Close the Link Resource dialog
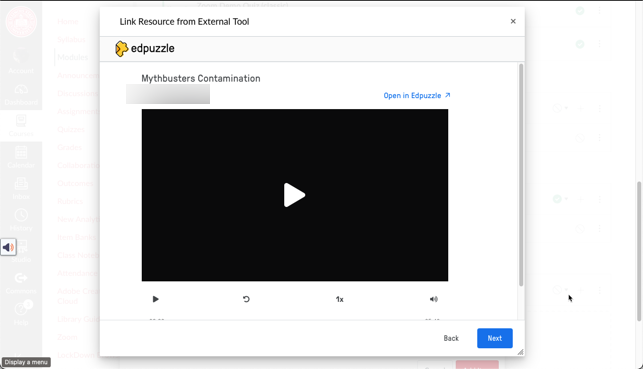Image resolution: width=643 pixels, height=369 pixels. [513, 21]
